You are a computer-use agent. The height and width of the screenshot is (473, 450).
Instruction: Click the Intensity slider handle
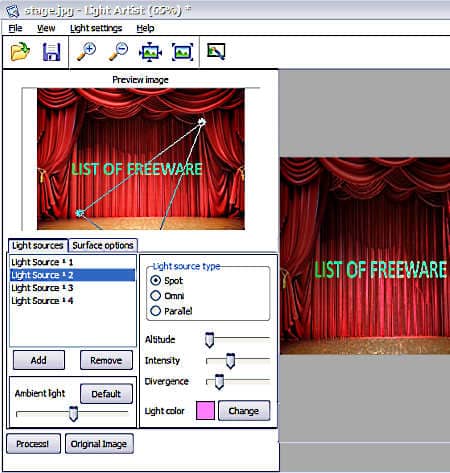(x=230, y=361)
